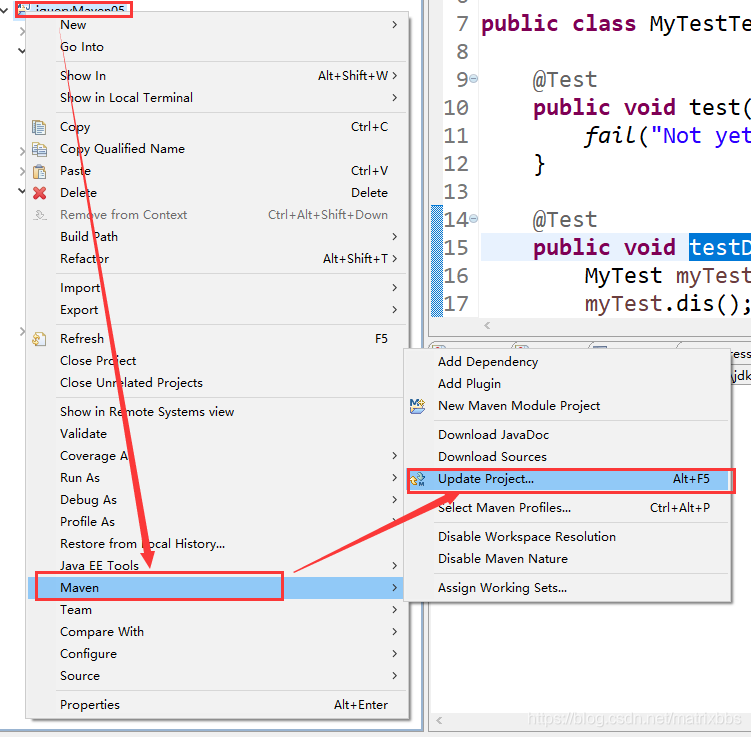Open the Maven submenu
Image resolution: width=751 pixels, height=737 pixels.
click(x=217, y=588)
